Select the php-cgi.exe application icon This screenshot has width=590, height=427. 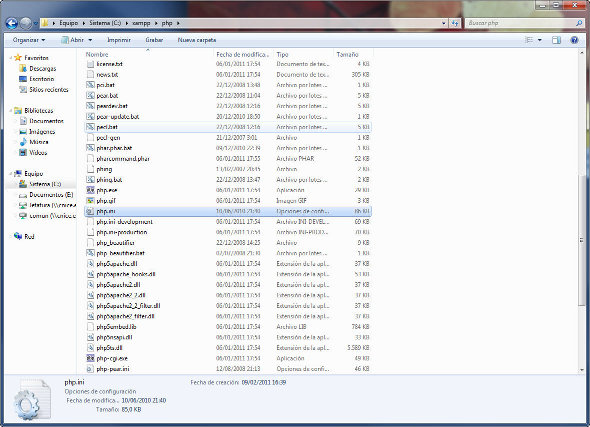[x=90, y=359]
